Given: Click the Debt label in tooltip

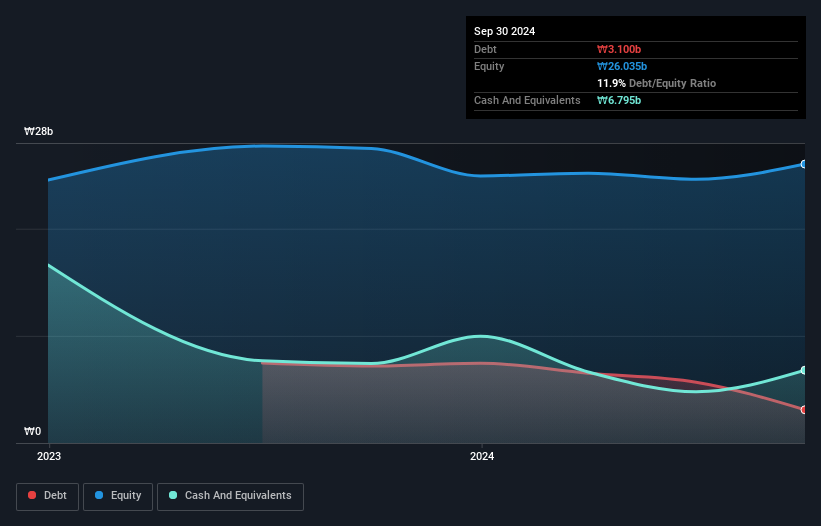Looking at the screenshot, I should 485,49.
